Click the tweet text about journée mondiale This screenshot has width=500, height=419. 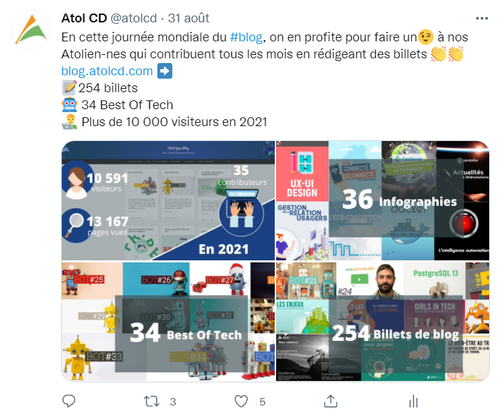click(265, 46)
